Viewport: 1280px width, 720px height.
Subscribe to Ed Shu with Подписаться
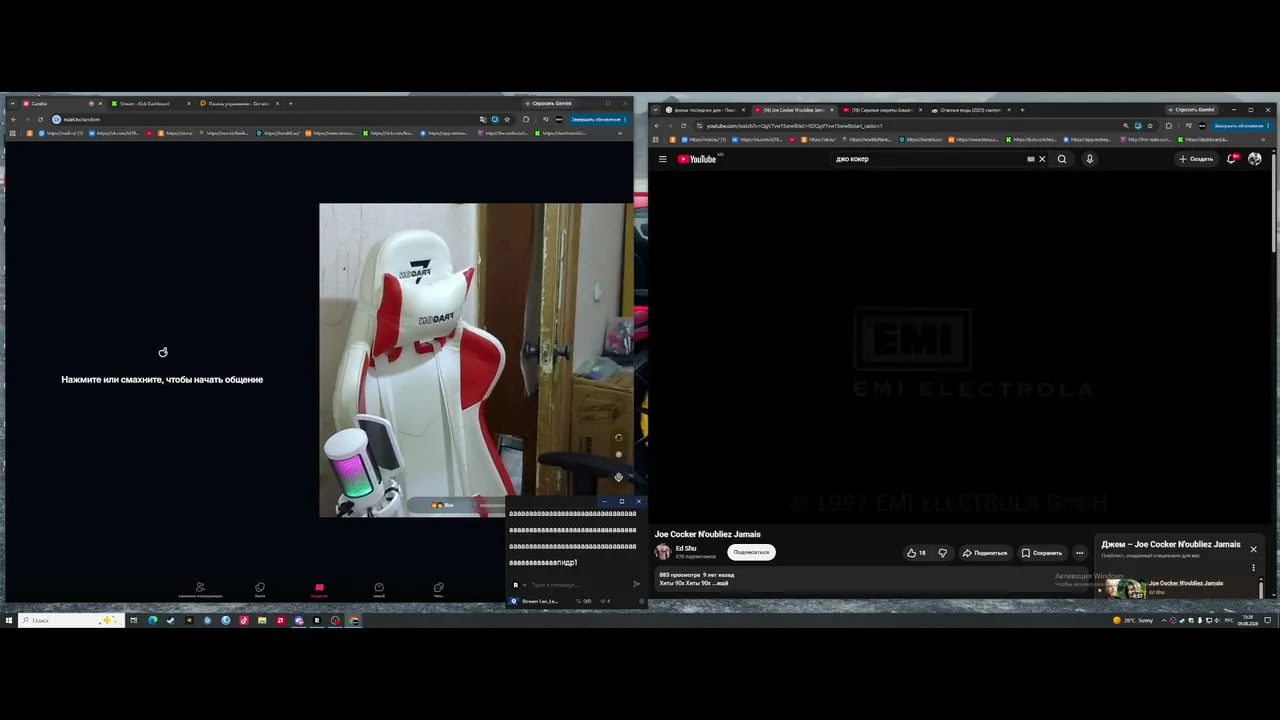click(x=751, y=552)
